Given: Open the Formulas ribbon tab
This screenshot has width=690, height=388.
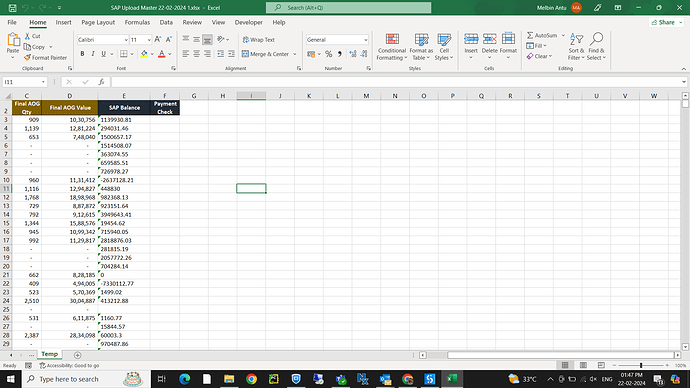Looking at the screenshot, I should (137, 22).
